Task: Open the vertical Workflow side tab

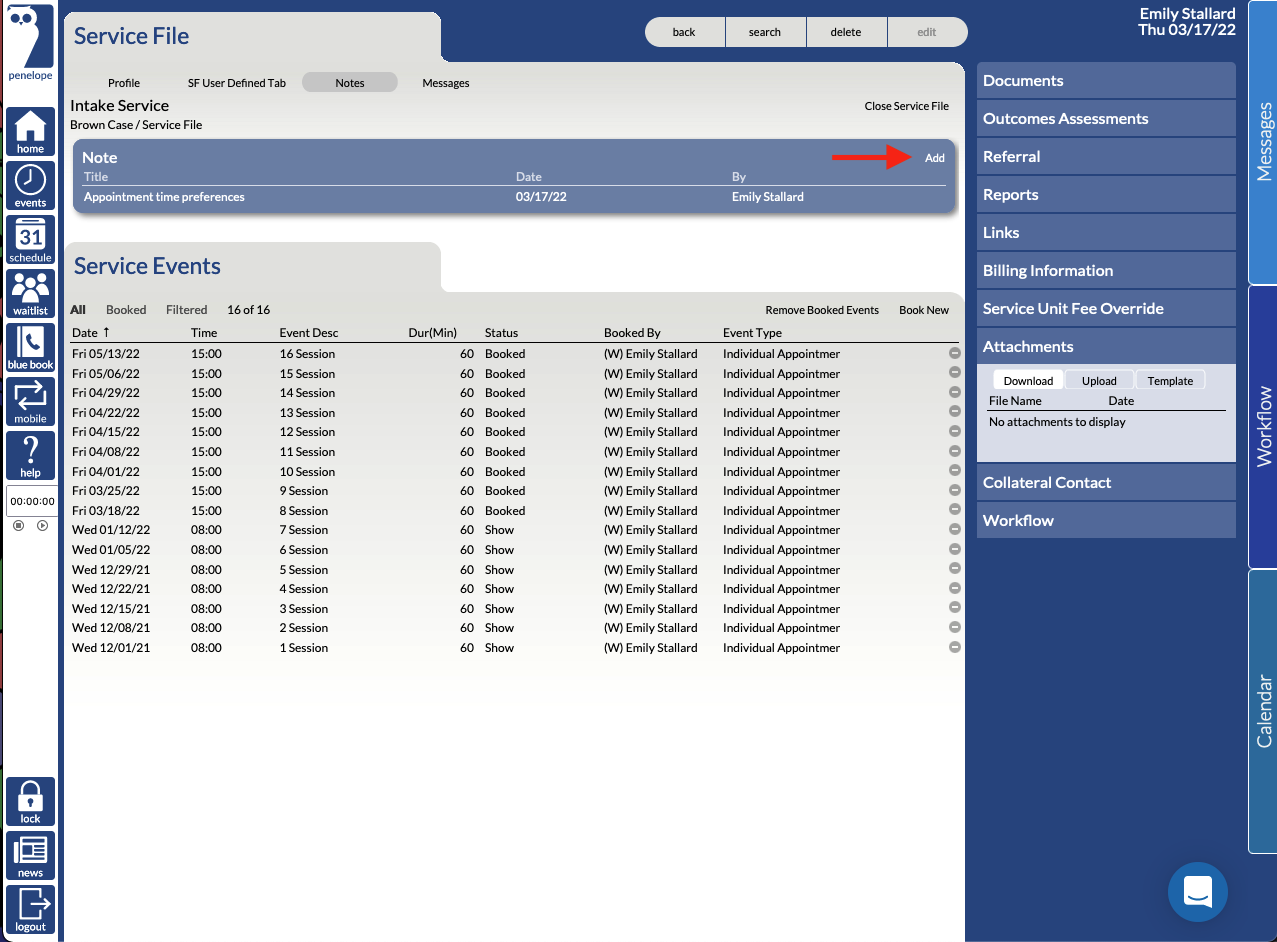Action: [1263, 427]
